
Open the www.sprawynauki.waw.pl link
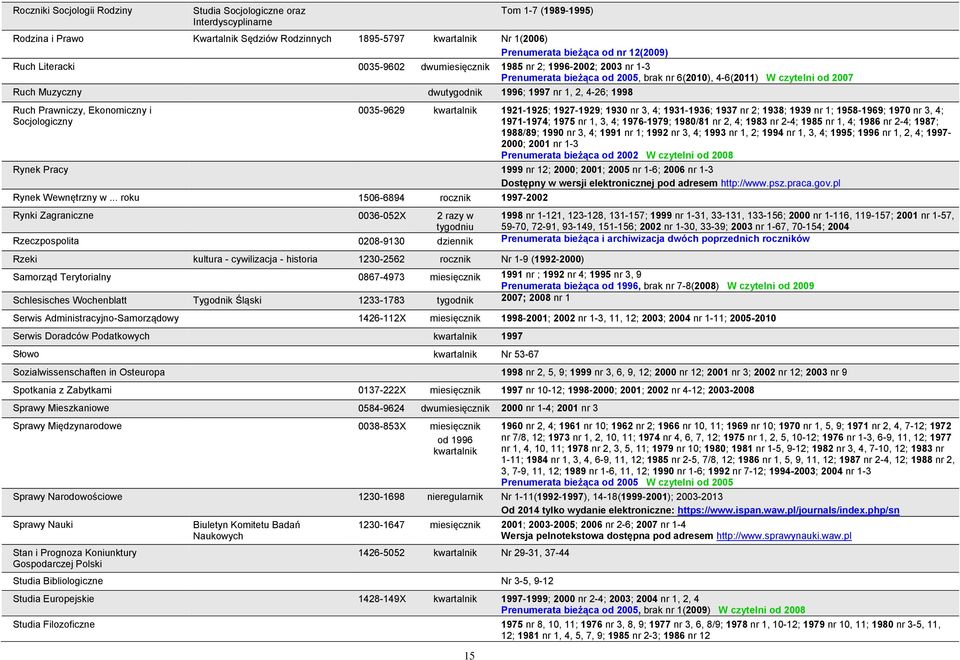(x=784, y=536)
